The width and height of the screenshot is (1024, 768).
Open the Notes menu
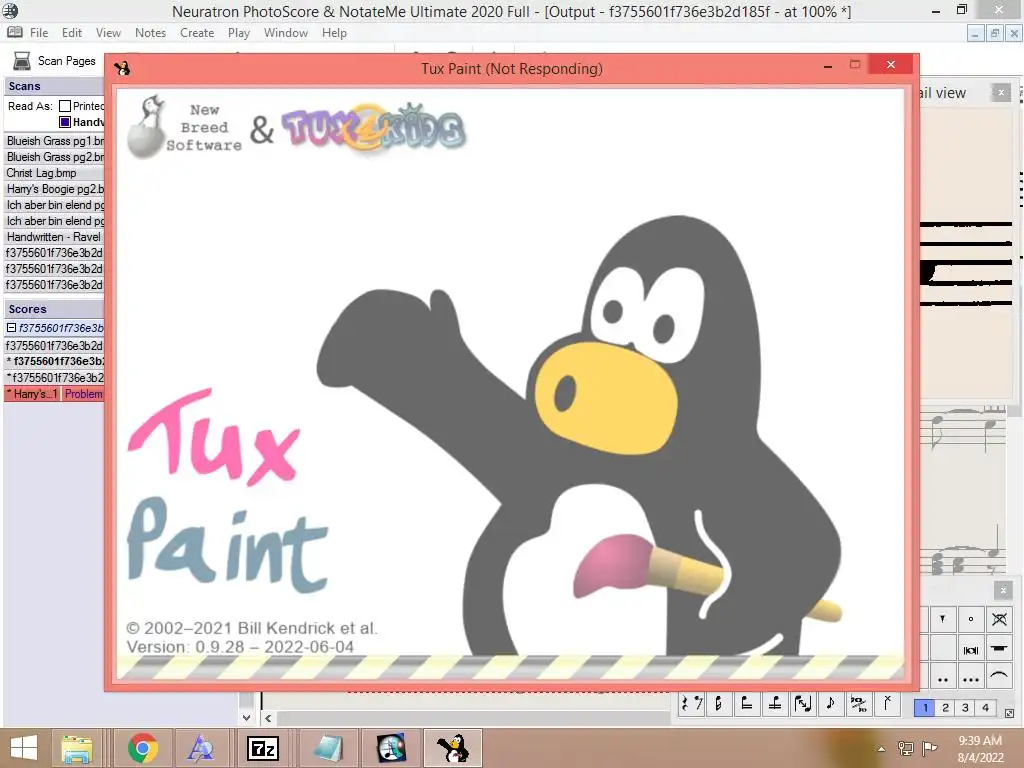pos(150,33)
